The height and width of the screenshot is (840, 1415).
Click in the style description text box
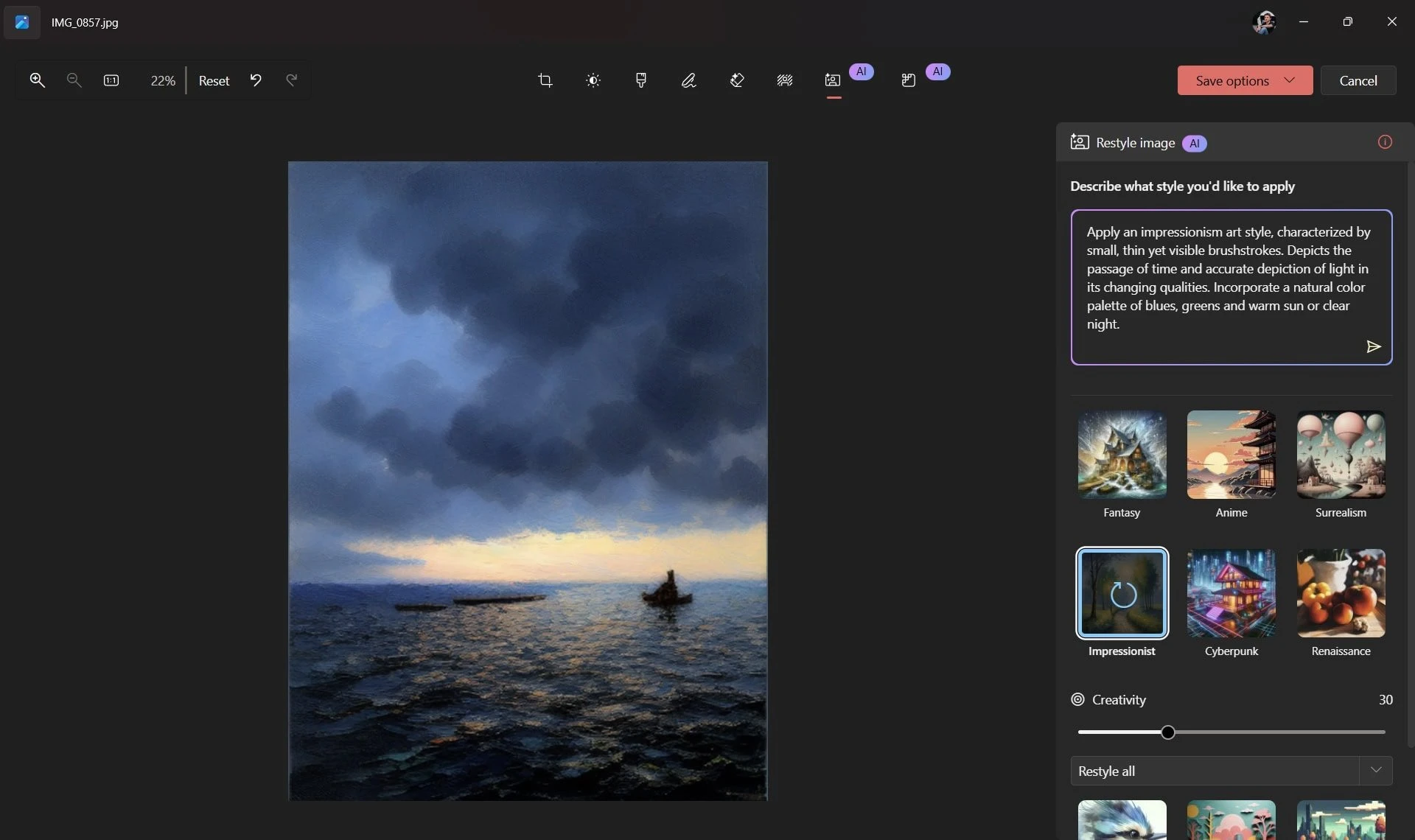[x=1231, y=287]
